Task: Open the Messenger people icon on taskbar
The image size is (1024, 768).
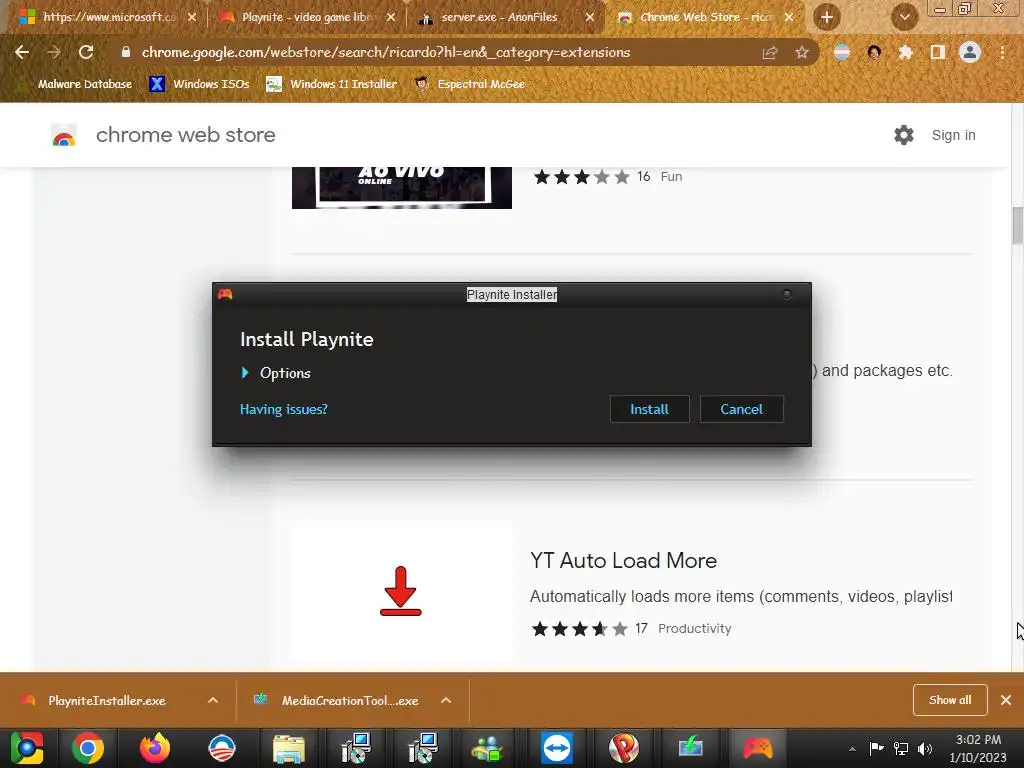Action: pyautogui.click(x=488, y=748)
